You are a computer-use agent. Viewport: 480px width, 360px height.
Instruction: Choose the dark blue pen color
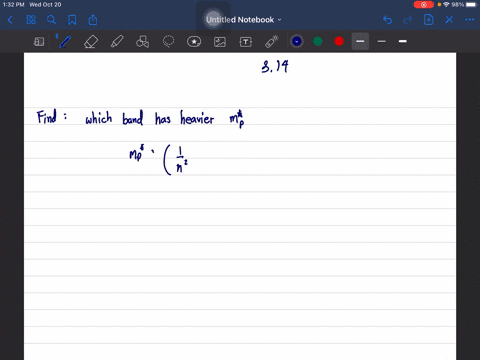click(297, 41)
